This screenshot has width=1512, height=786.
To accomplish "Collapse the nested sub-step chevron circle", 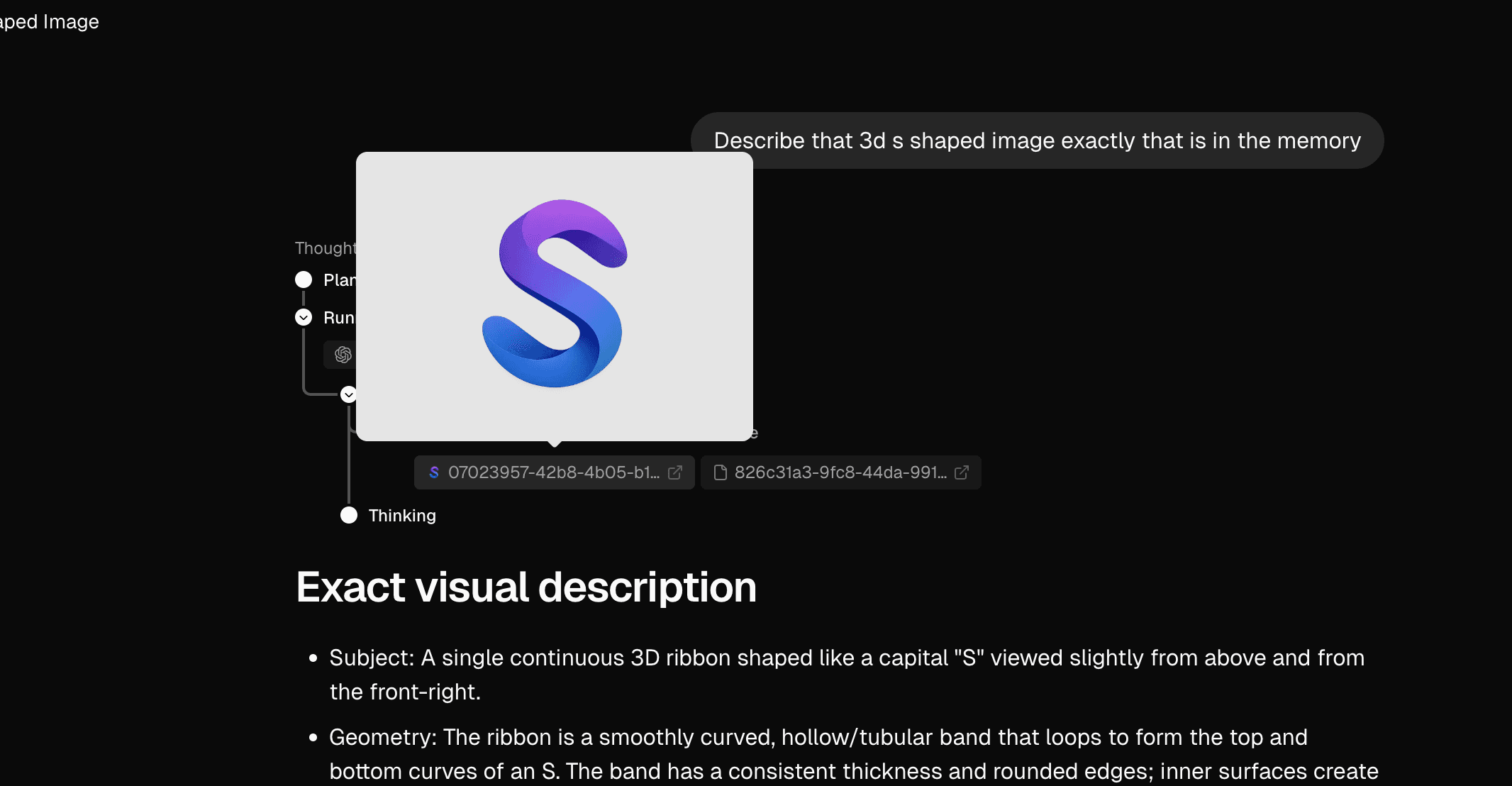I will point(348,394).
